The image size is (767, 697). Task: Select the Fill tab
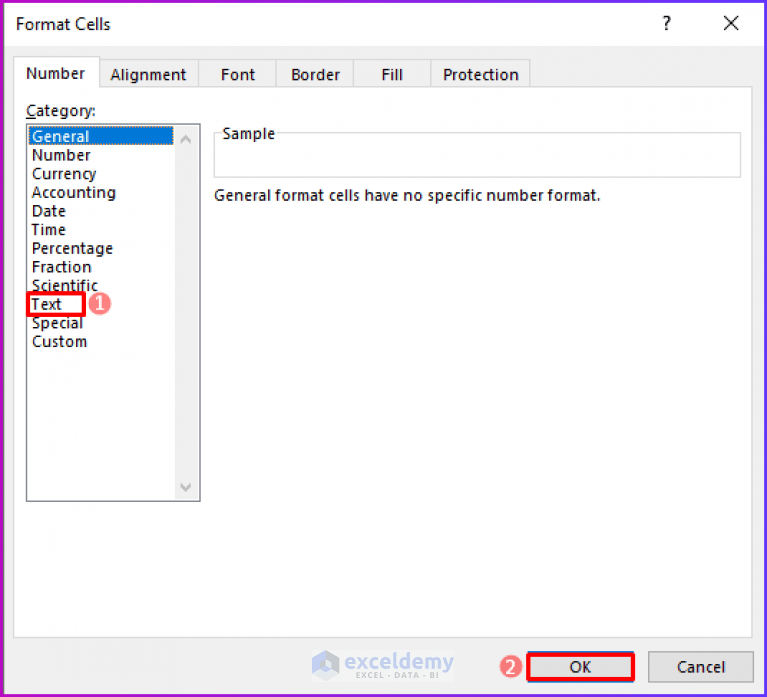coord(392,74)
